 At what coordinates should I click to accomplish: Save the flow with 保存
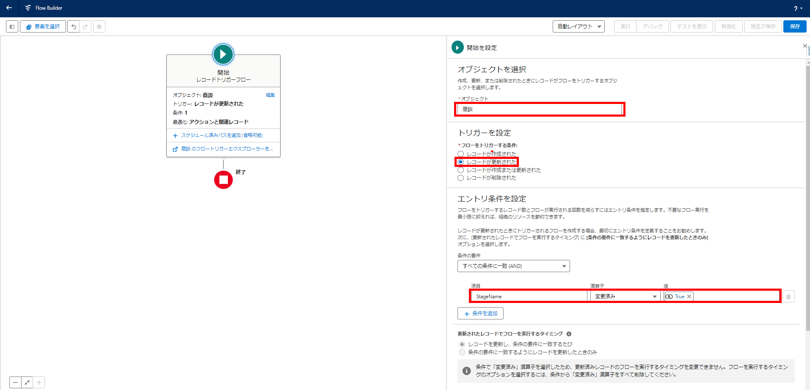click(x=795, y=26)
